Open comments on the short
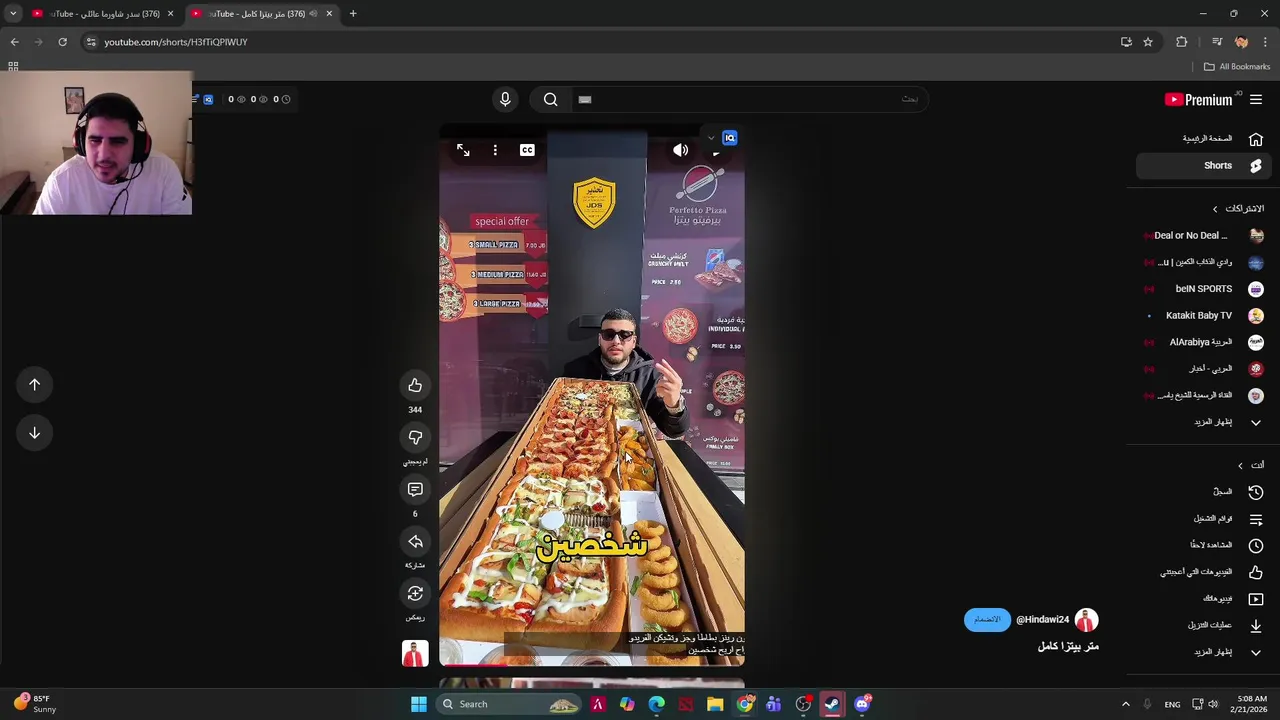 coord(415,490)
